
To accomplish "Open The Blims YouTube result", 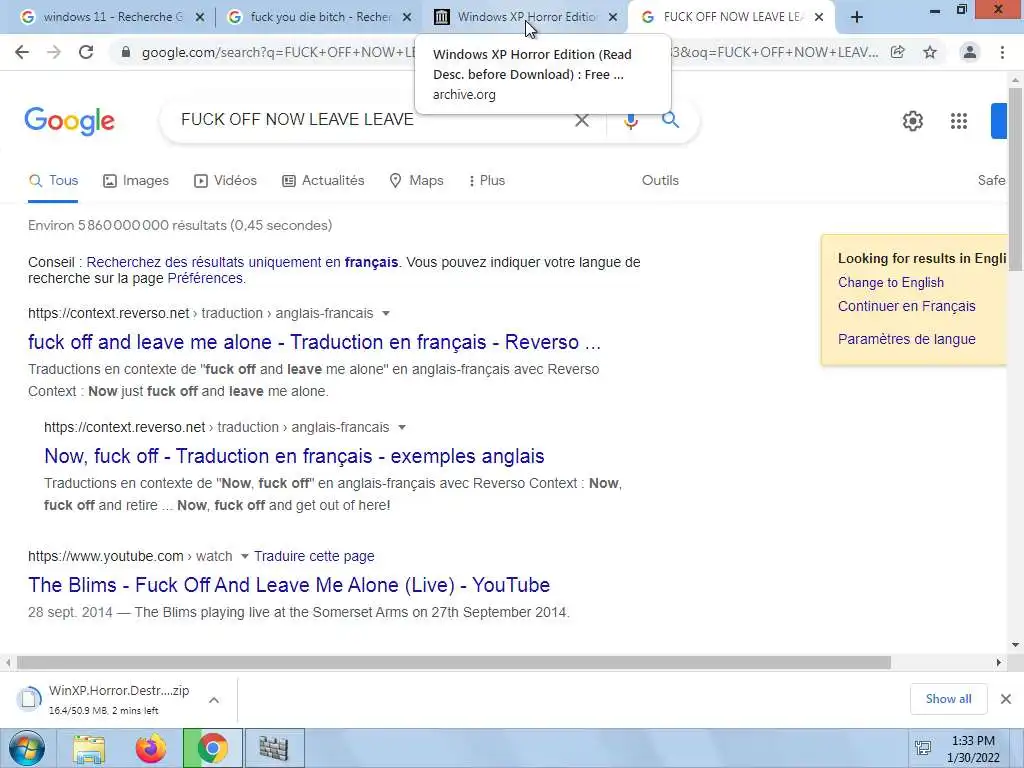I will pyautogui.click(x=289, y=585).
